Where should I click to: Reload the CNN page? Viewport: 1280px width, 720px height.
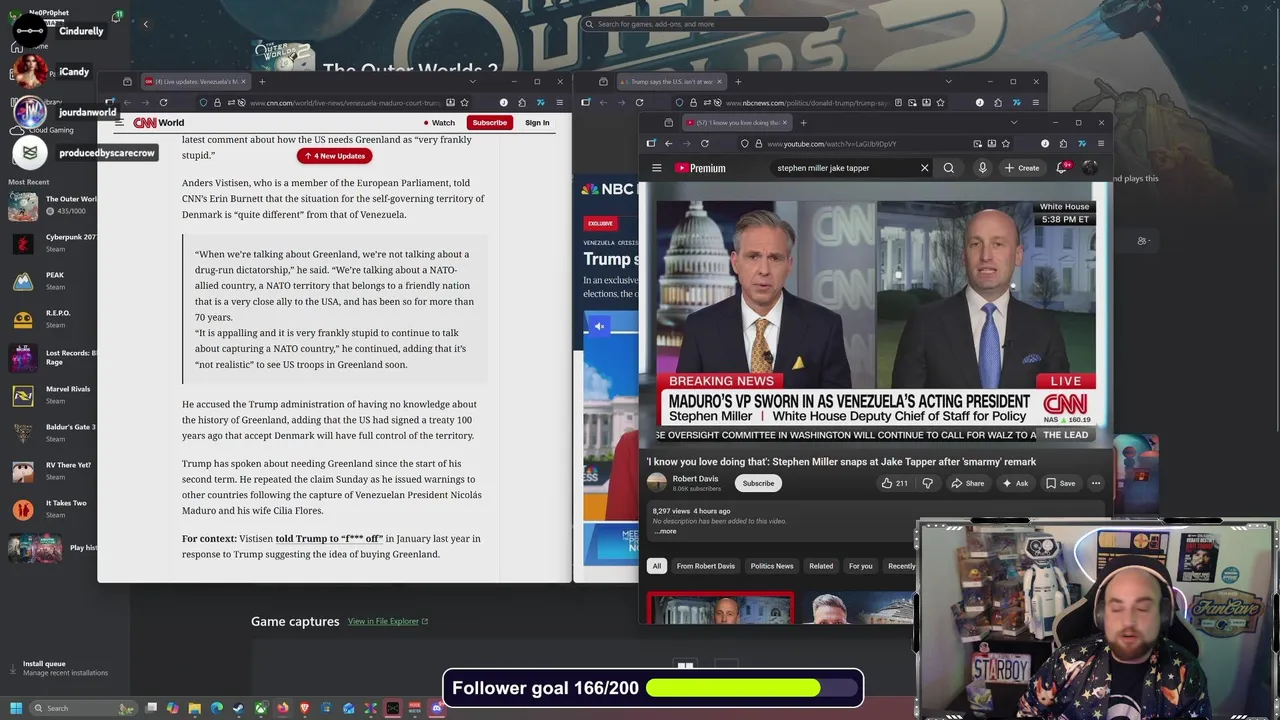coord(163,102)
